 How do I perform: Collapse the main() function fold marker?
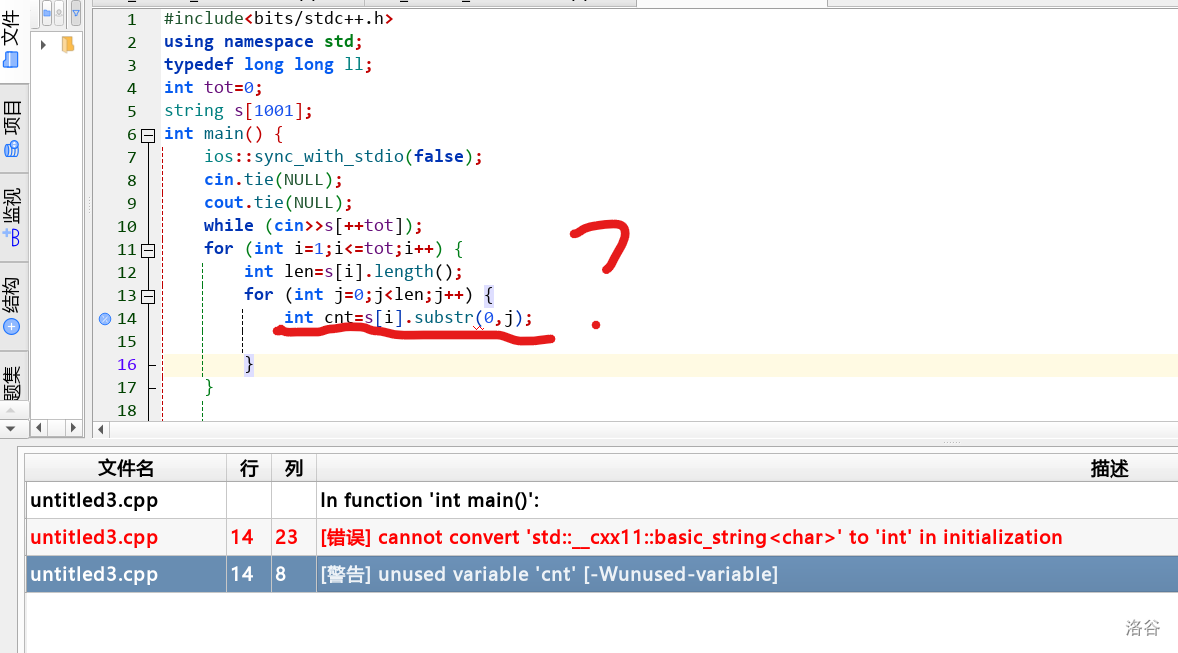click(x=148, y=134)
